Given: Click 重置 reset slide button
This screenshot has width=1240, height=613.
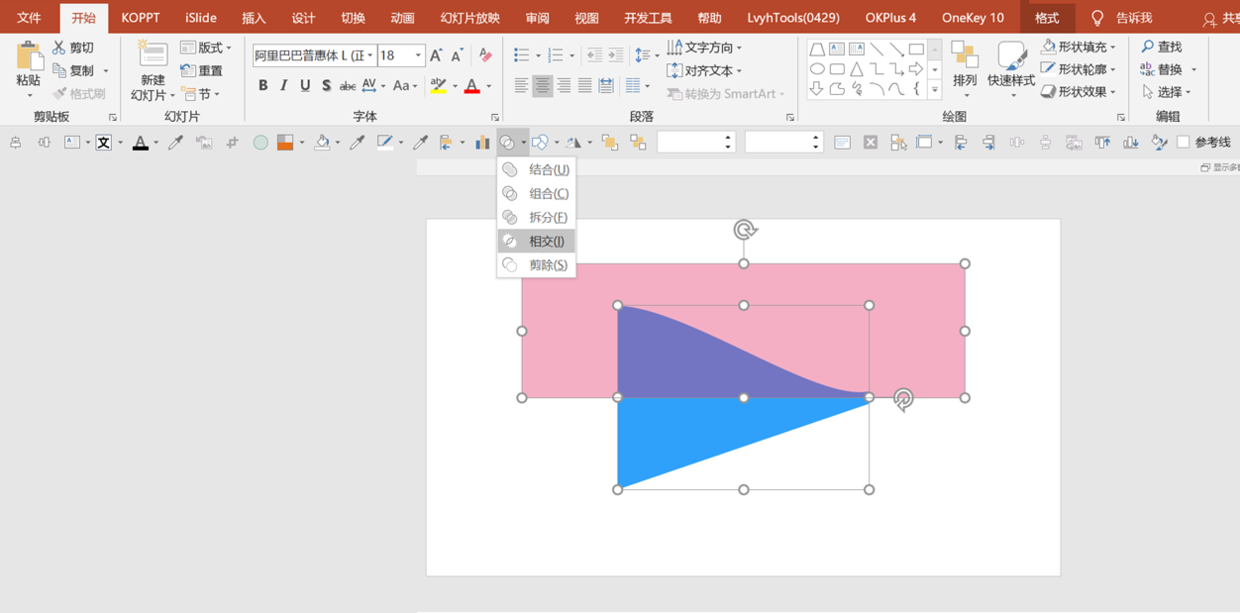Looking at the screenshot, I should tap(202, 70).
